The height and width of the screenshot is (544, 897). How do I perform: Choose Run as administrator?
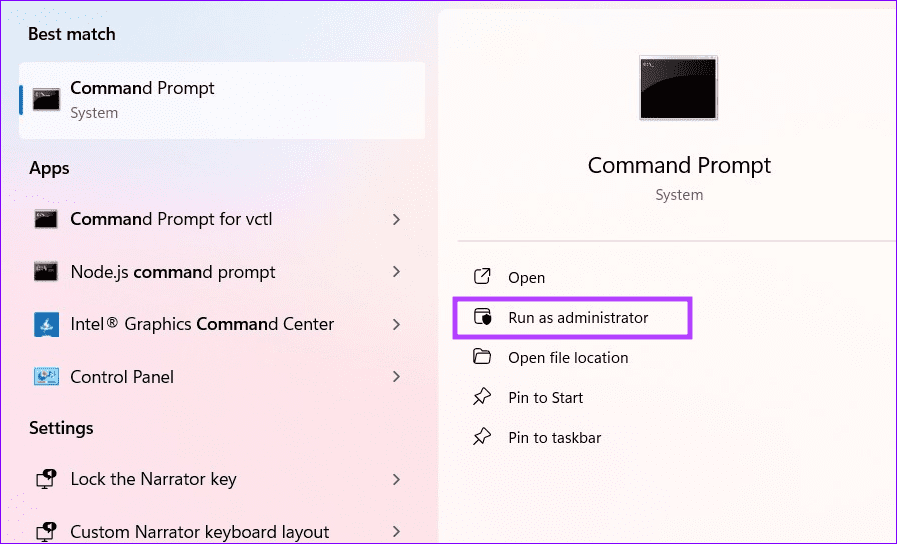click(578, 318)
